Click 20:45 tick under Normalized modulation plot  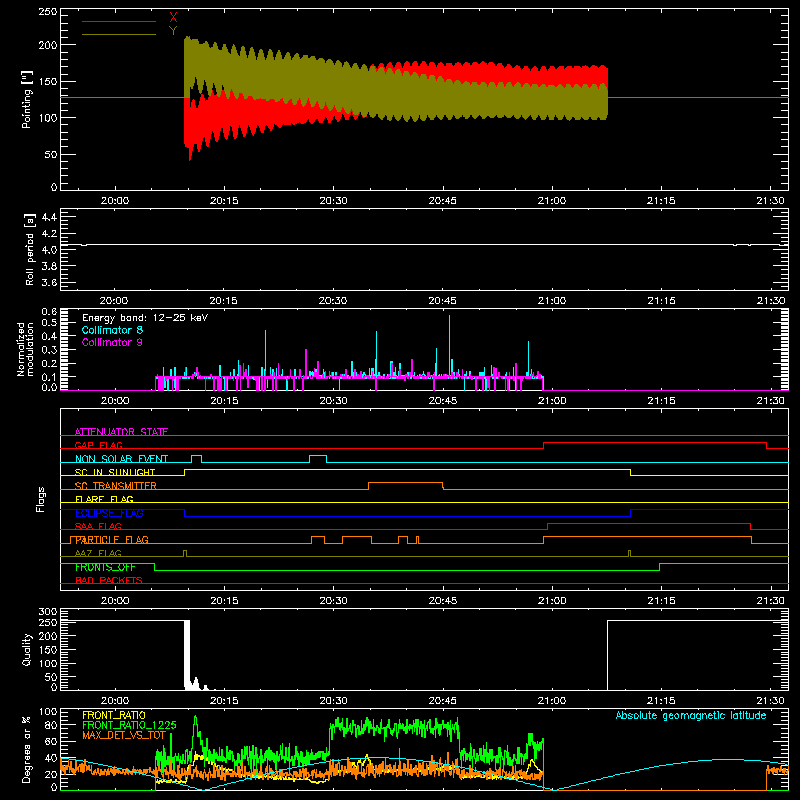(443, 401)
